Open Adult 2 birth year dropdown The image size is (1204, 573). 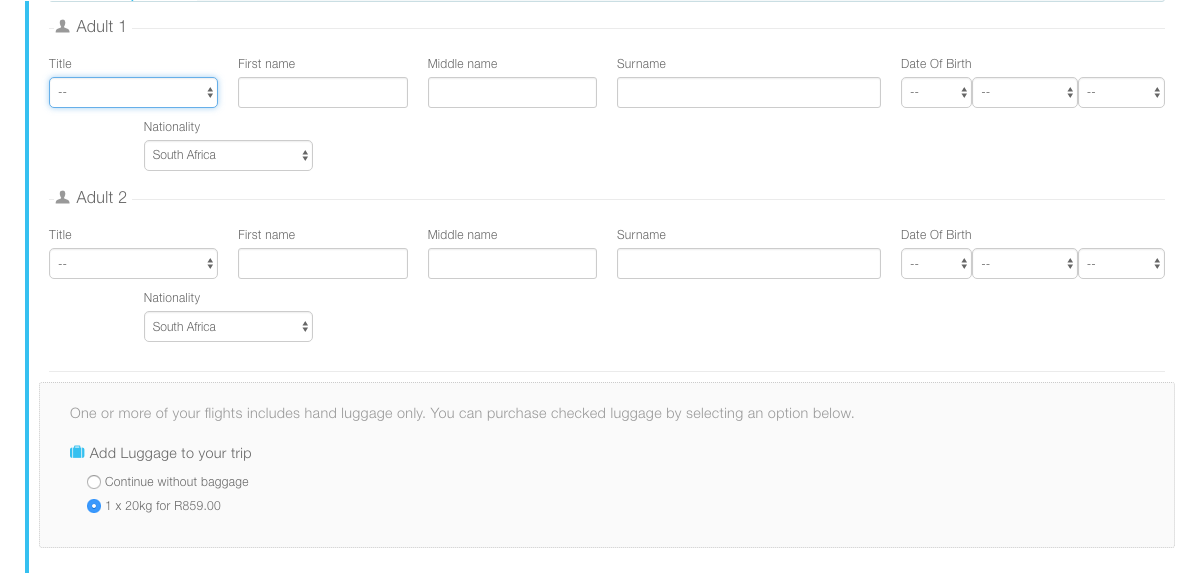click(1121, 263)
